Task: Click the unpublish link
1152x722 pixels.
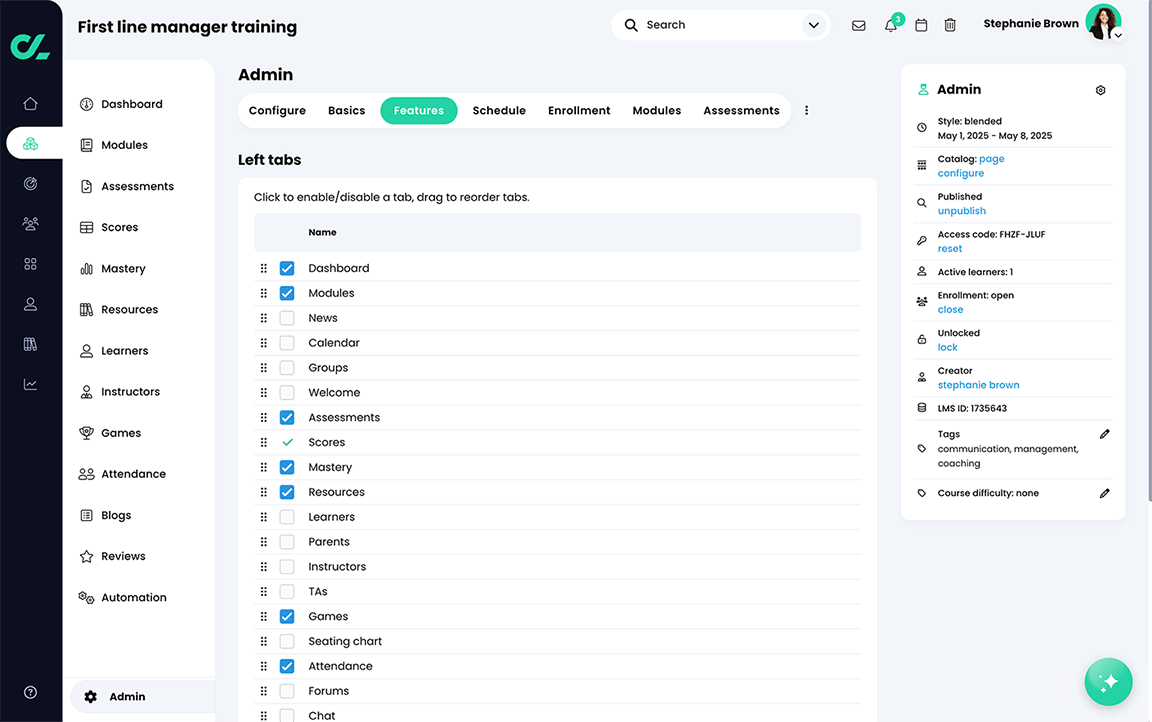Action: pos(961,211)
